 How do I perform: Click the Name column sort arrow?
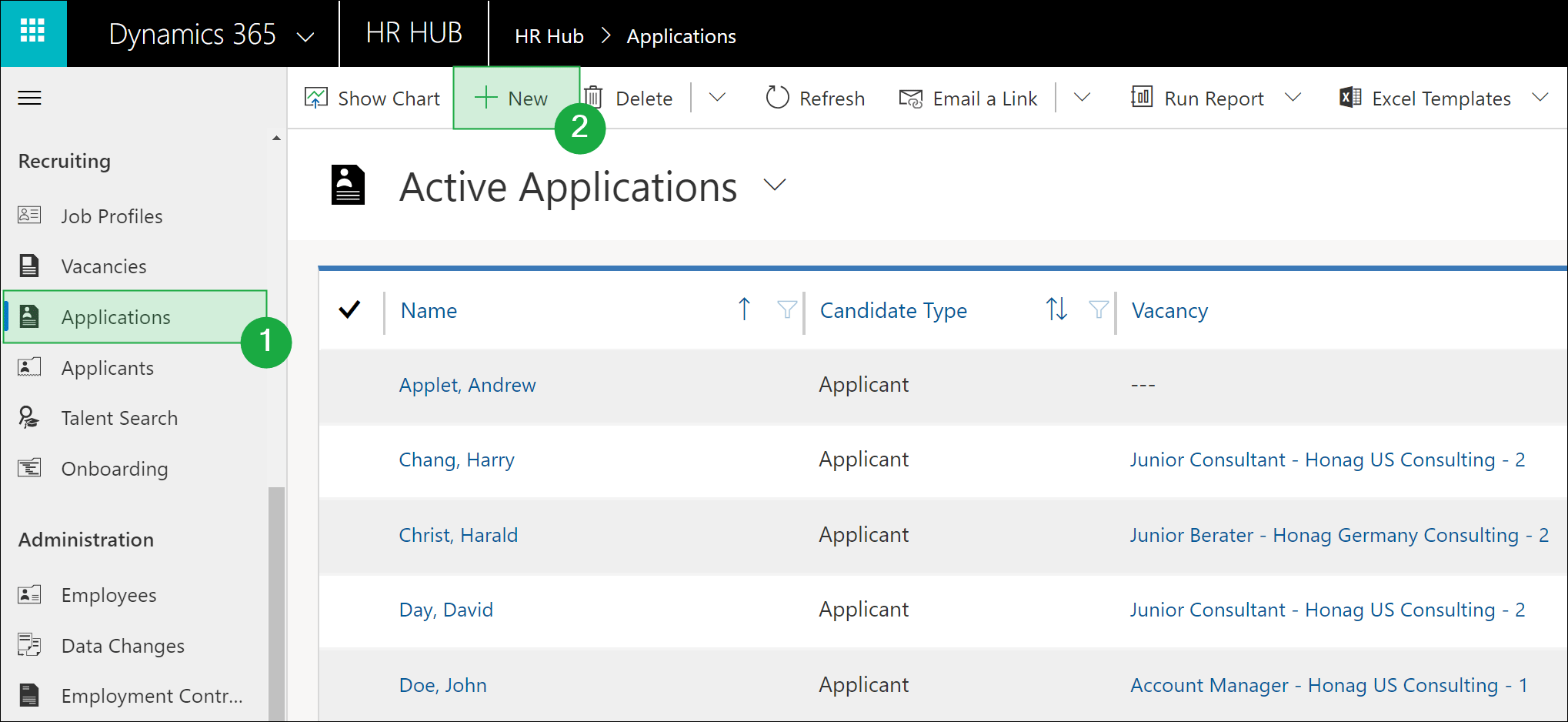744,309
